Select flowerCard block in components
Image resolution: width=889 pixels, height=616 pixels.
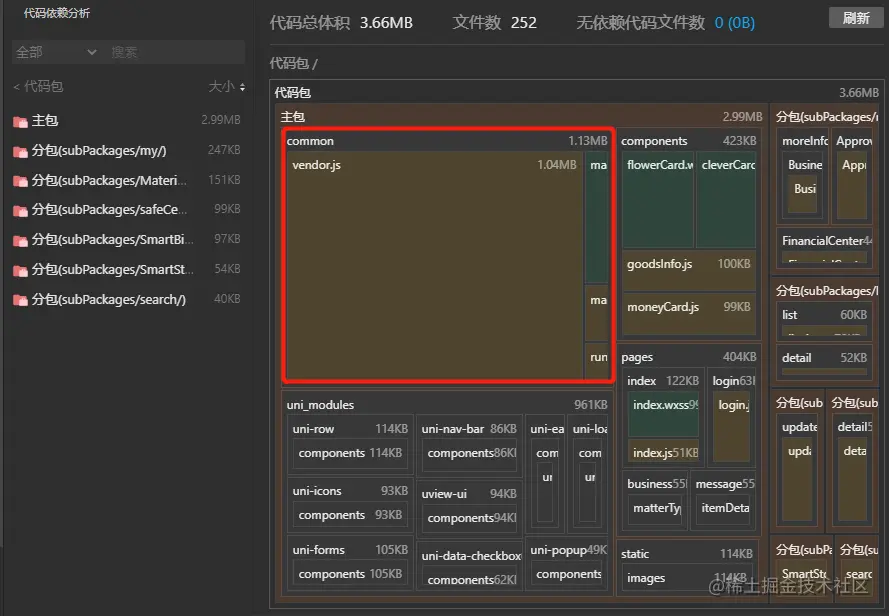pyautogui.click(x=658, y=199)
